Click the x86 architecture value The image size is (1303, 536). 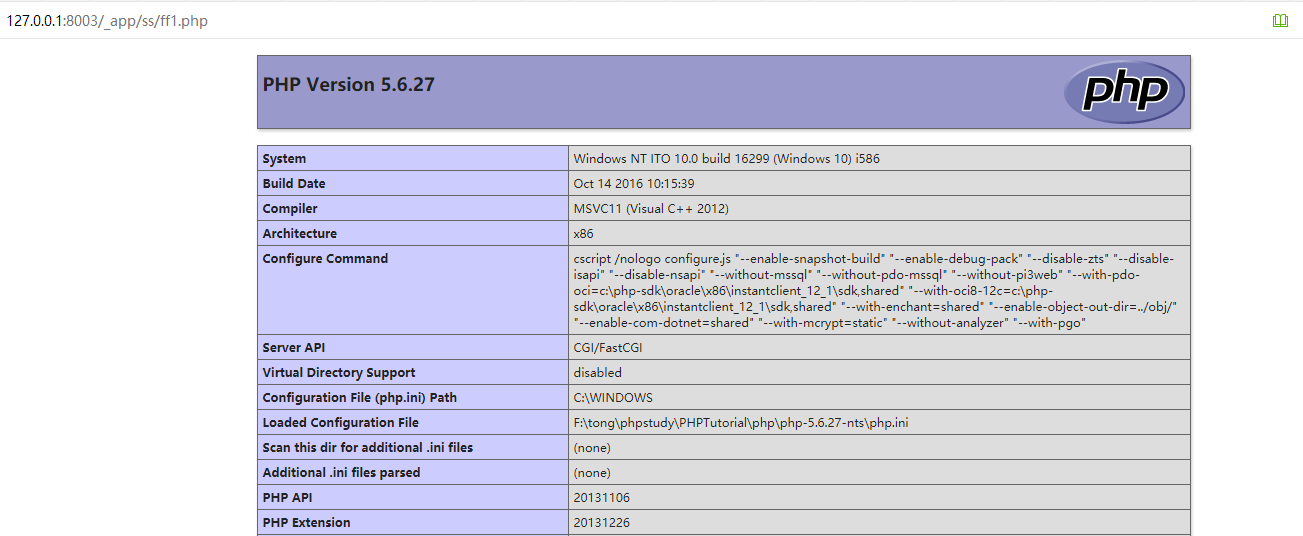[583, 234]
